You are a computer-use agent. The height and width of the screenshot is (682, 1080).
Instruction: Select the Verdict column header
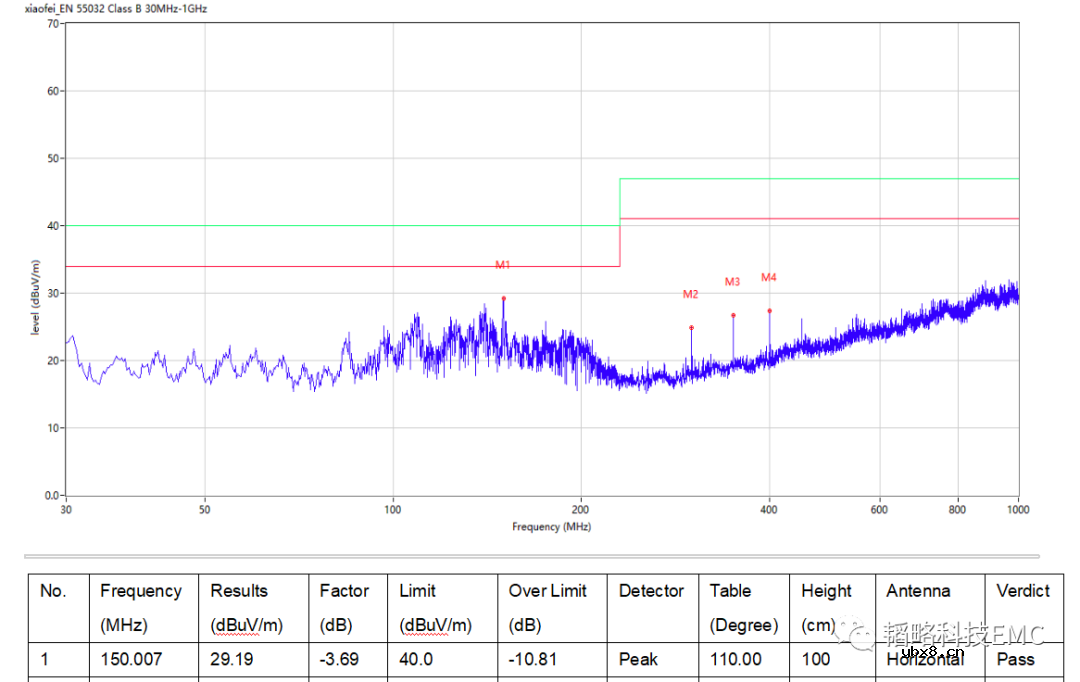tap(1022, 591)
